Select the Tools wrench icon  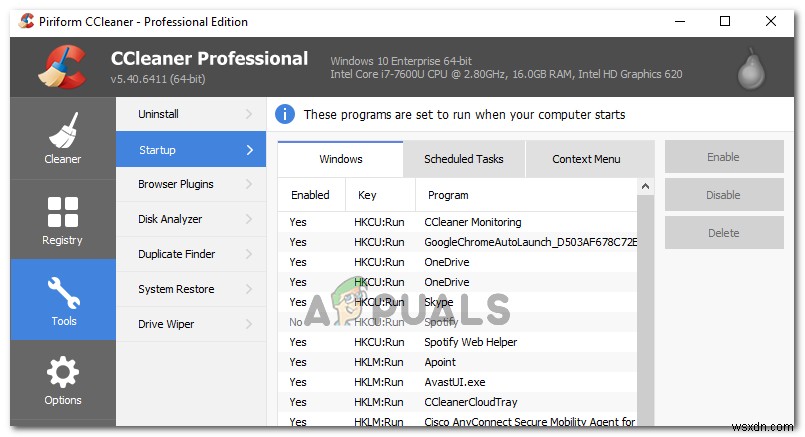click(62, 292)
